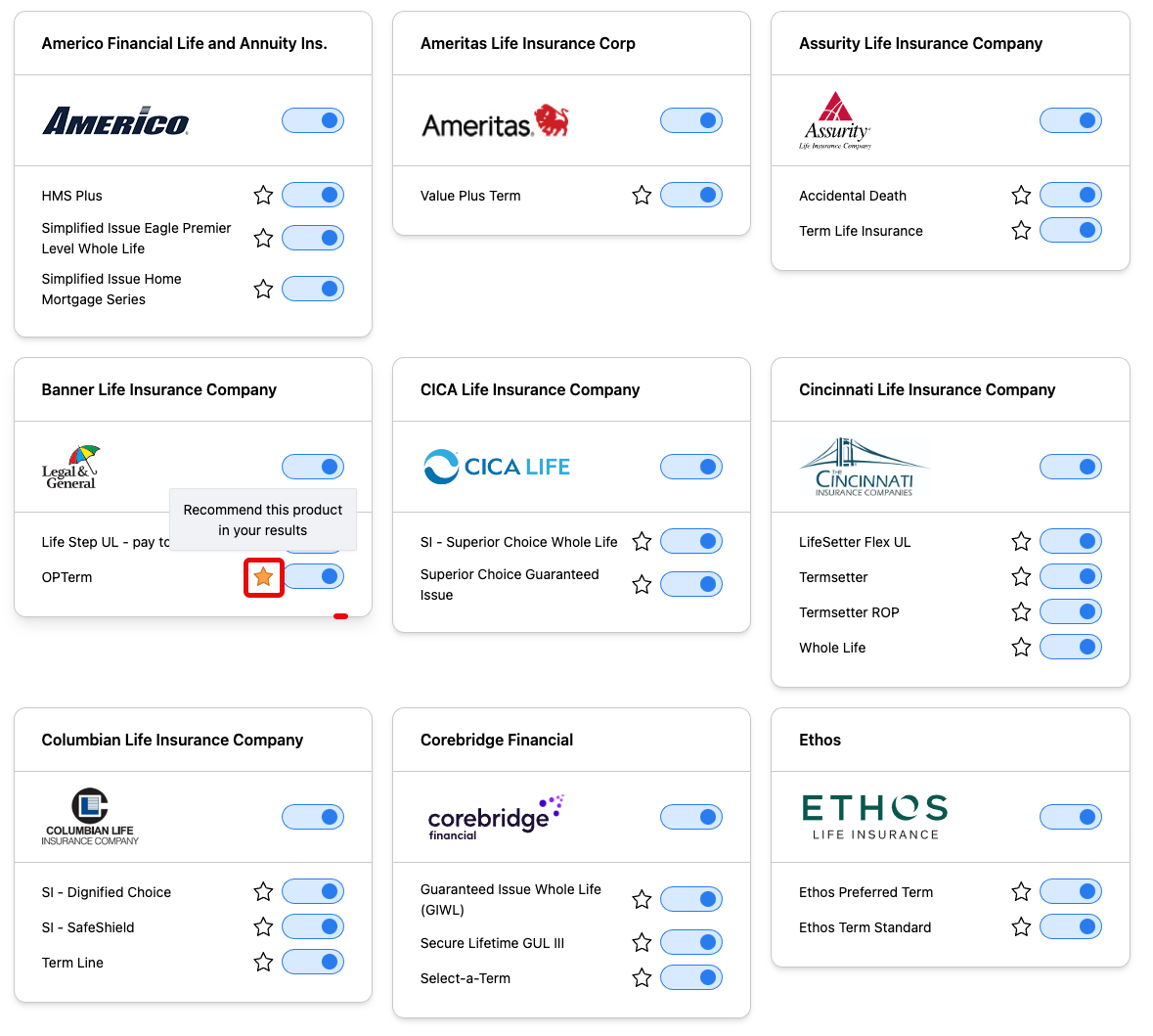Star the Termsetter ROP product
1153x1036 pixels.
1021,612
